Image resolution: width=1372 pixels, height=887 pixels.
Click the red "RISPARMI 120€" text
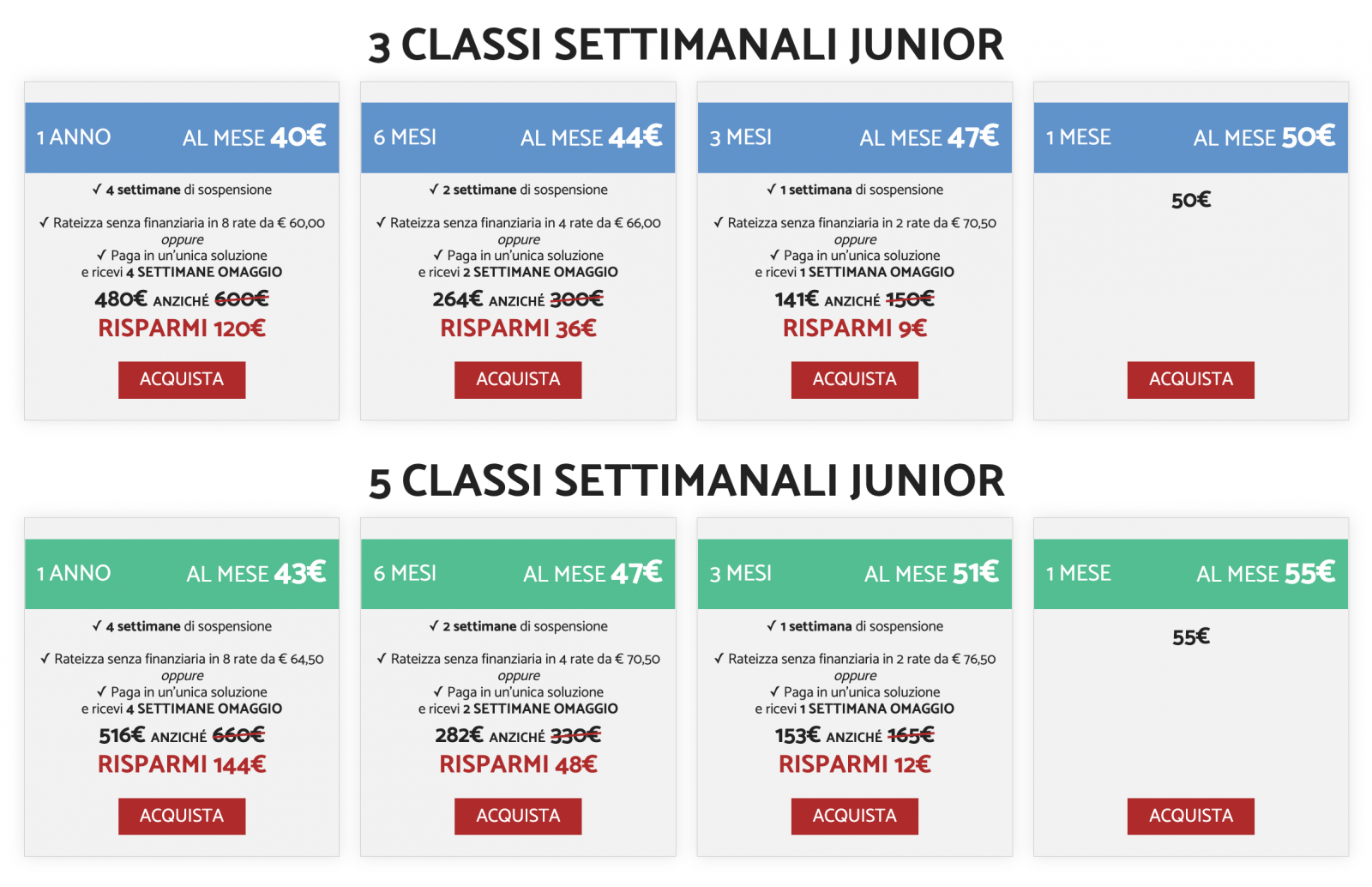click(182, 329)
